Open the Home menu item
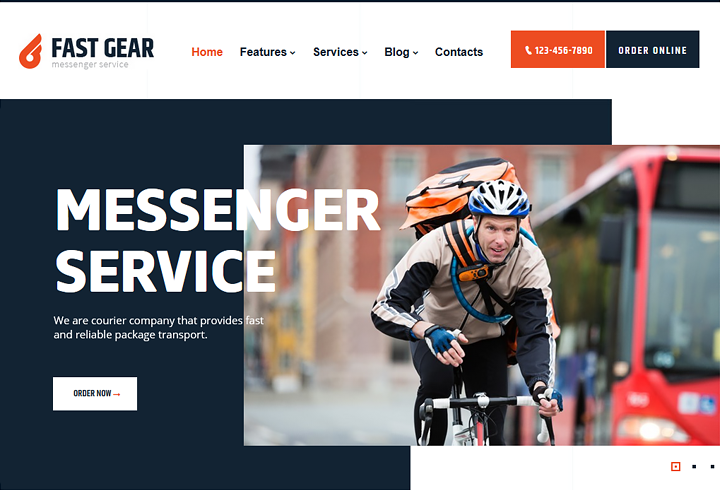Screen dimensions: 720x490 point(207,52)
